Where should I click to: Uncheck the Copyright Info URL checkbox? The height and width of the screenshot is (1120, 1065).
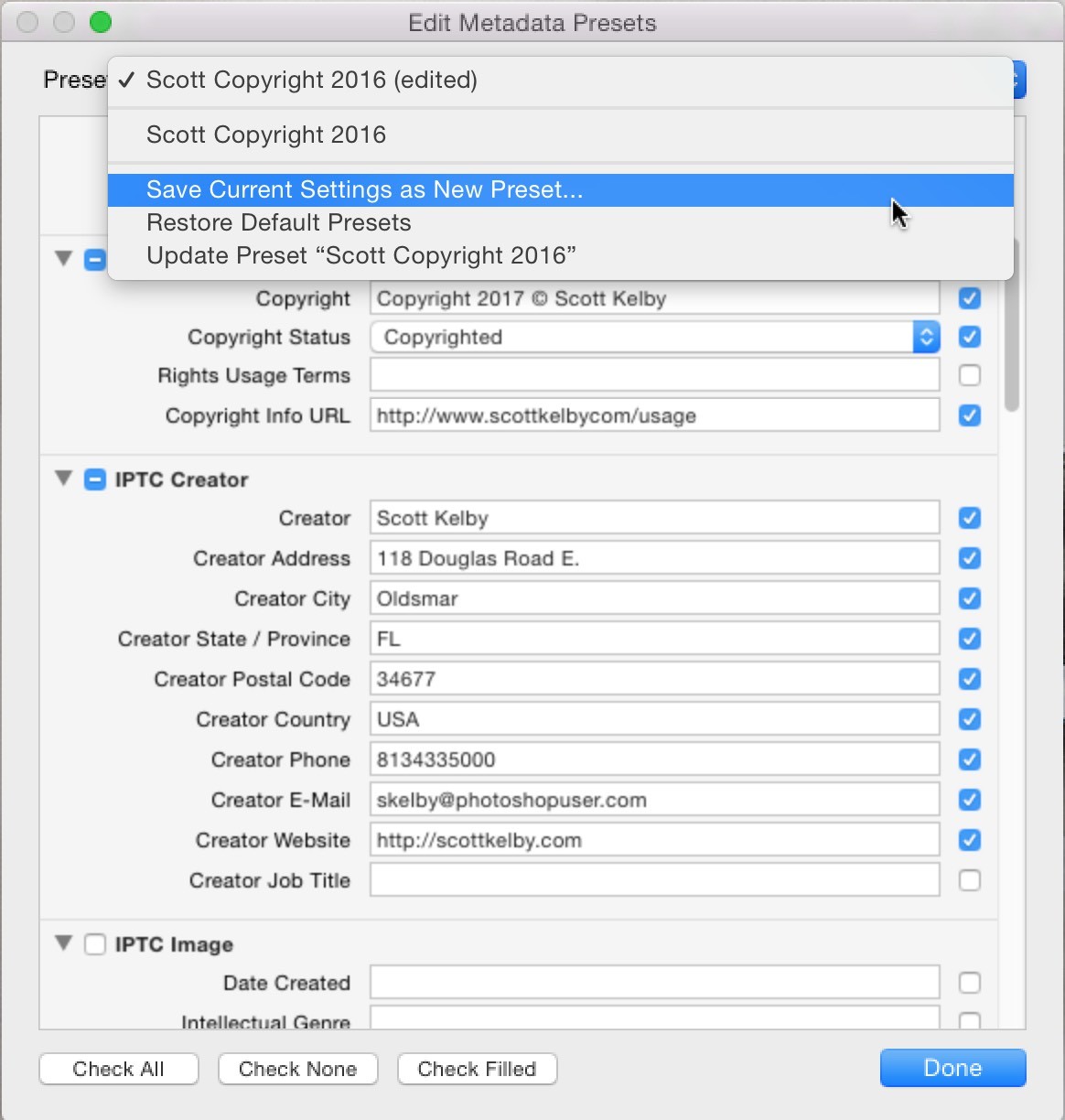point(969,415)
